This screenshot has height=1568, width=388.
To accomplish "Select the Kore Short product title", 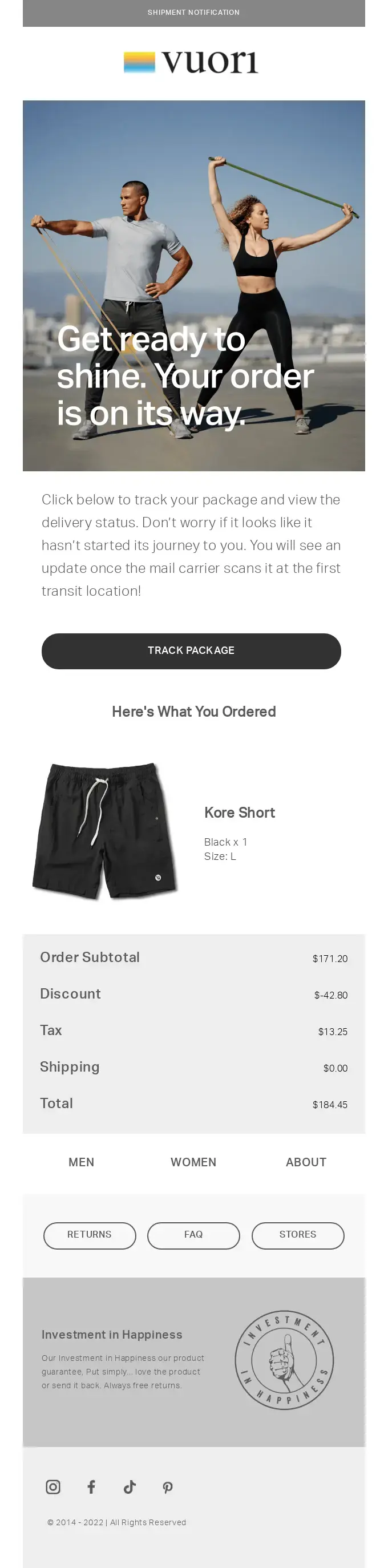I will coord(240,813).
